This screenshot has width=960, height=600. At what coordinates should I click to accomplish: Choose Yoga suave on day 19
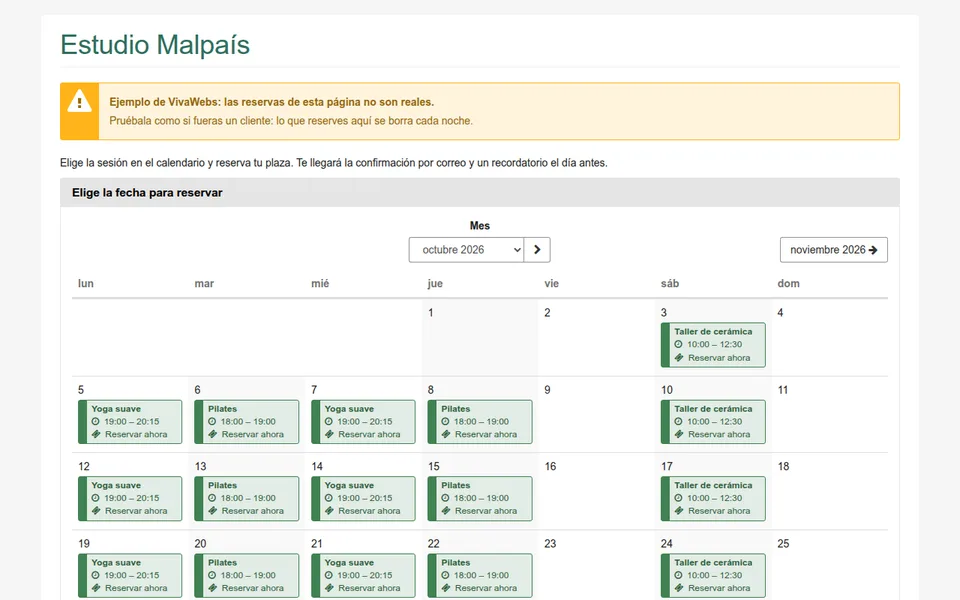pos(130,576)
